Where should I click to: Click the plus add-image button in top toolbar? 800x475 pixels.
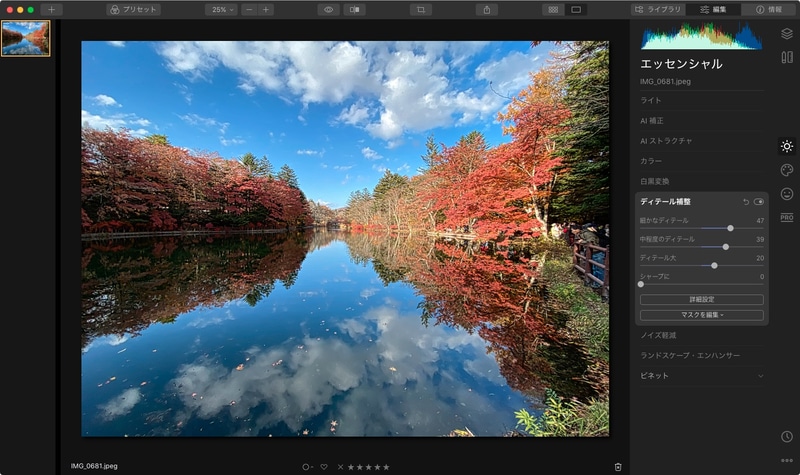51,10
